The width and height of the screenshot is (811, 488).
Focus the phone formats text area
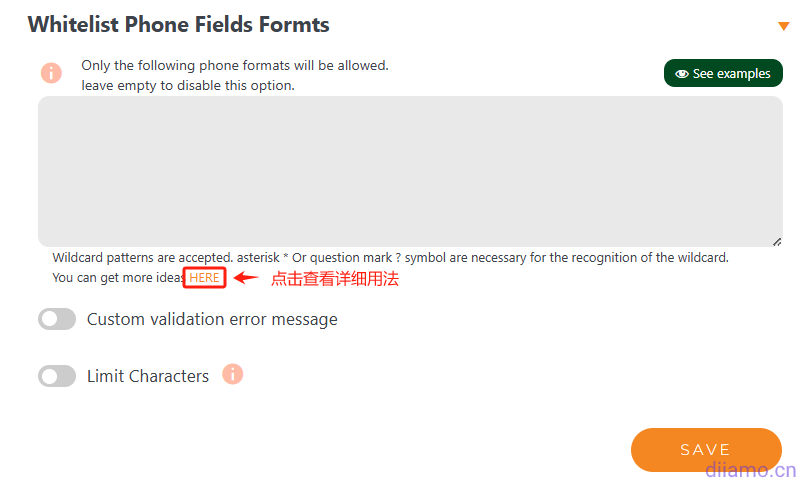[x=410, y=170]
